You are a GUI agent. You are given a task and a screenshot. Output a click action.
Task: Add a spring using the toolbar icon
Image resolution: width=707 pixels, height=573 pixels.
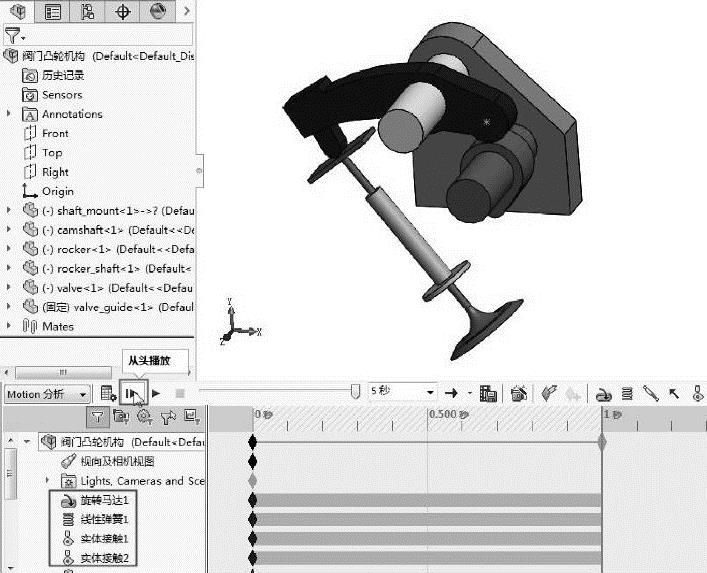627,394
